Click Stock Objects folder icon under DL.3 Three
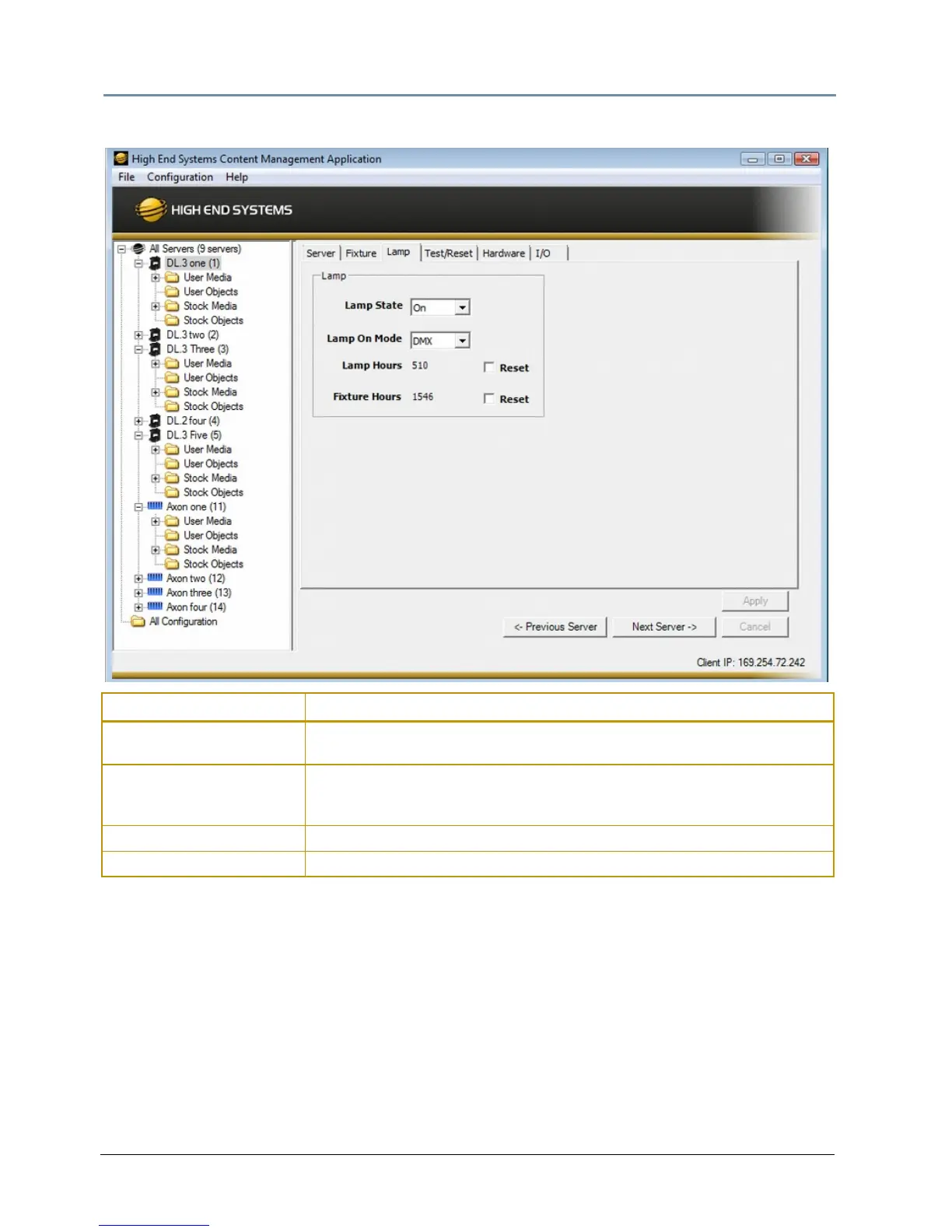 click(x=172, y=407)
